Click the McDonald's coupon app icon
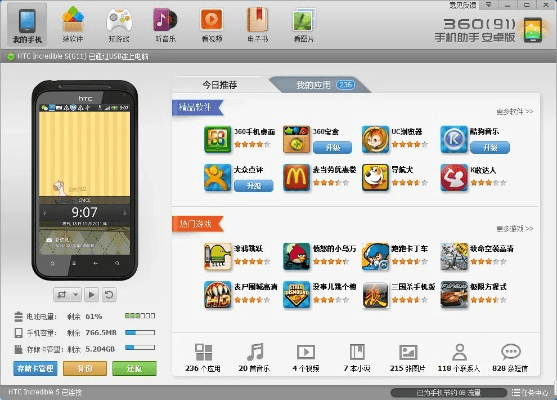 coord(296,178)
